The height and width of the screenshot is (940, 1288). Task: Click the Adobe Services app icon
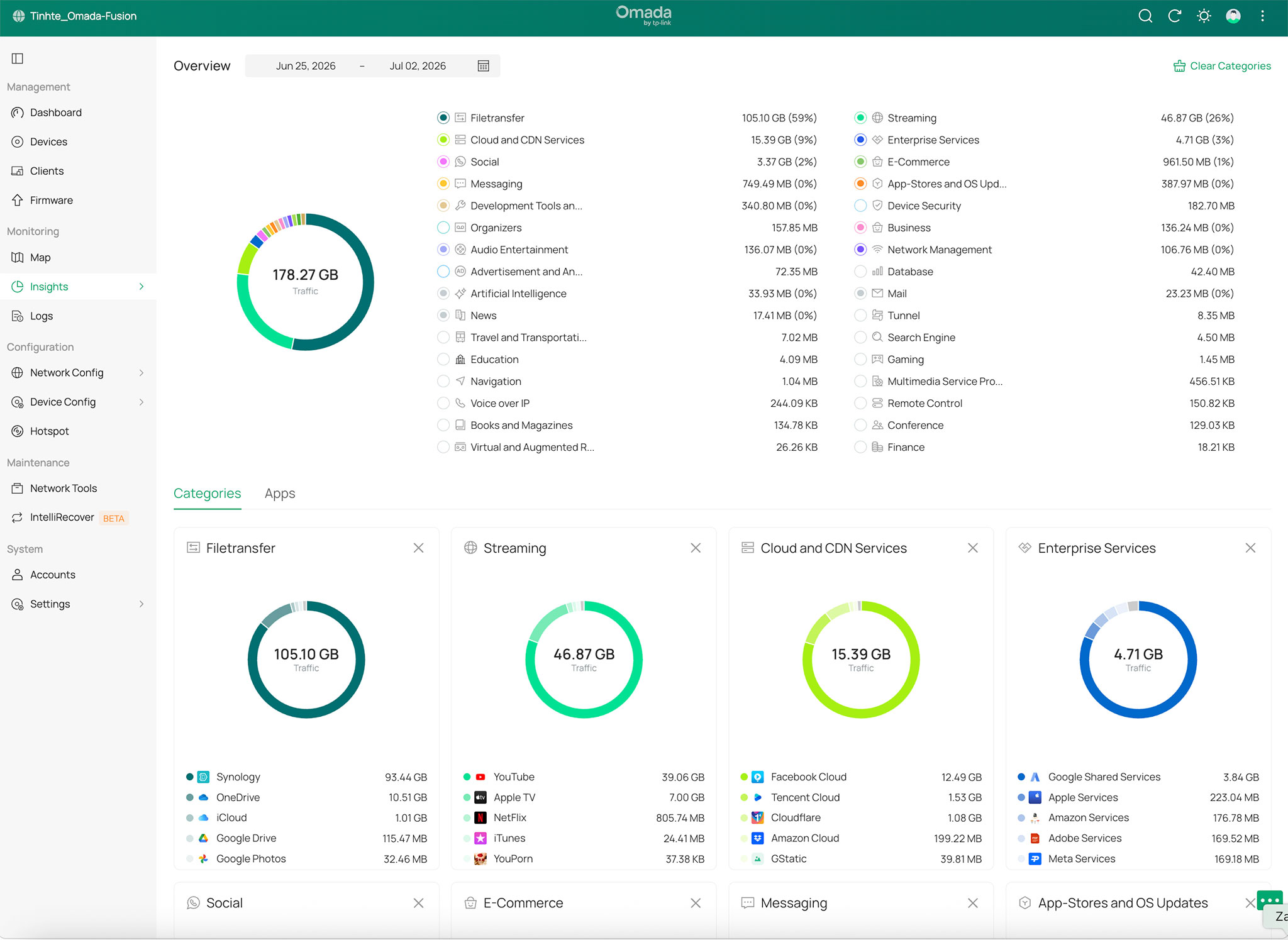pyautogui.click(x=1035, y=838)
